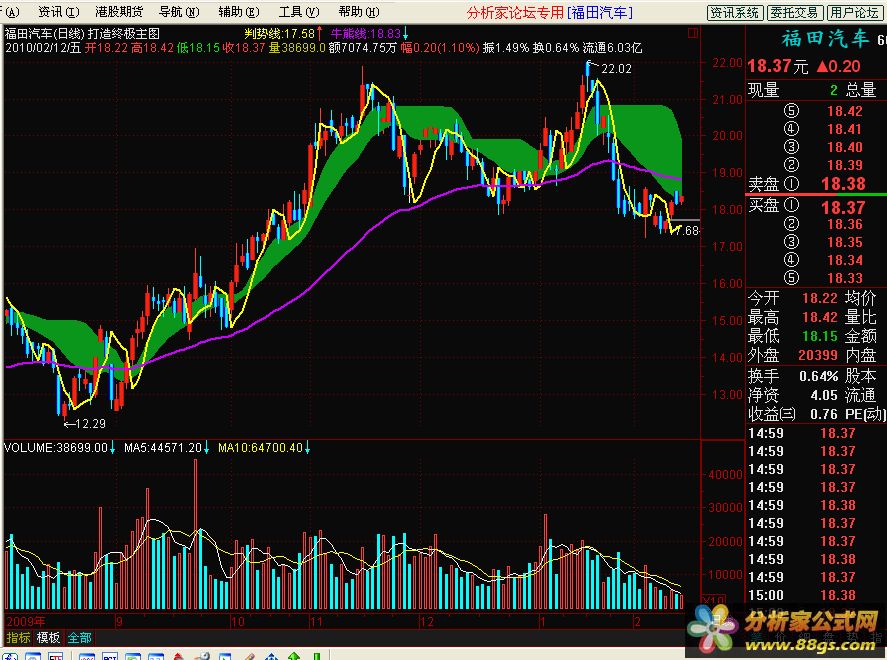This screenshot has width=887, height=660.
Task: Click the chart title 打造终极主图
Action: click(x=124, y=33)
